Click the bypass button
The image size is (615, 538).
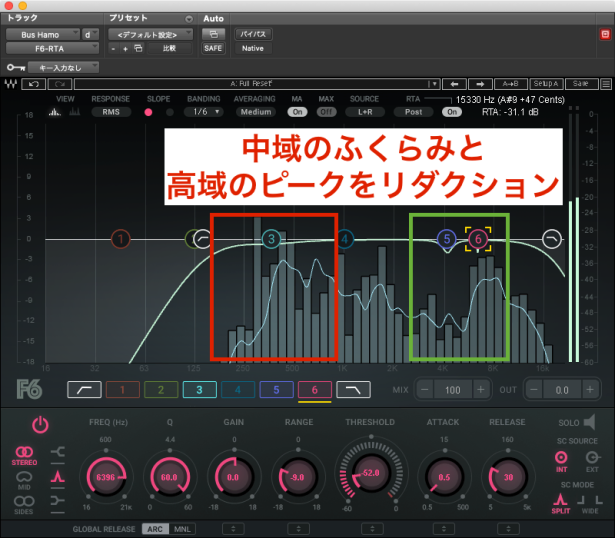click(x=253, y=35)
